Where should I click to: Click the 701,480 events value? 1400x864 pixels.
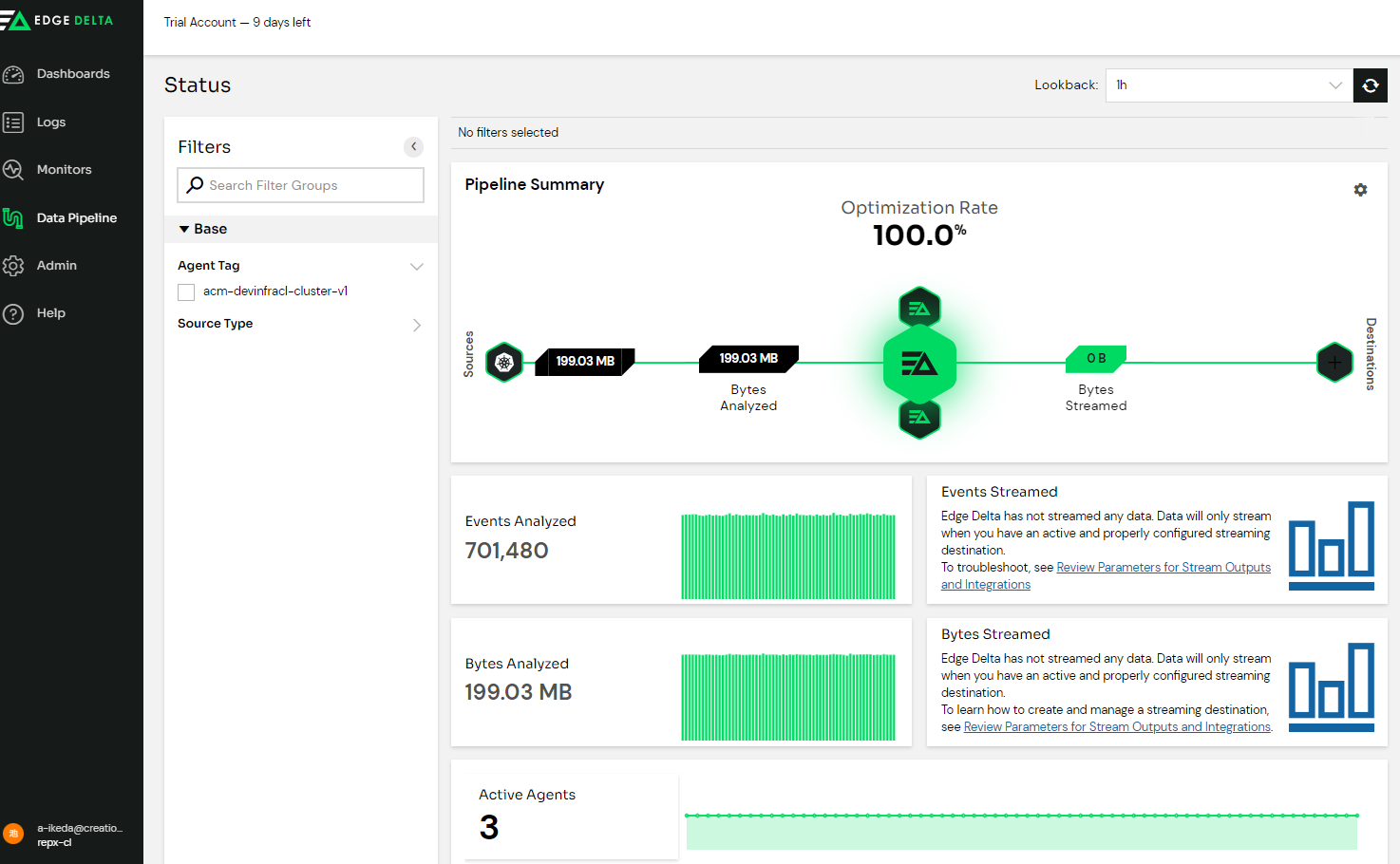click(x=506, y=551)
